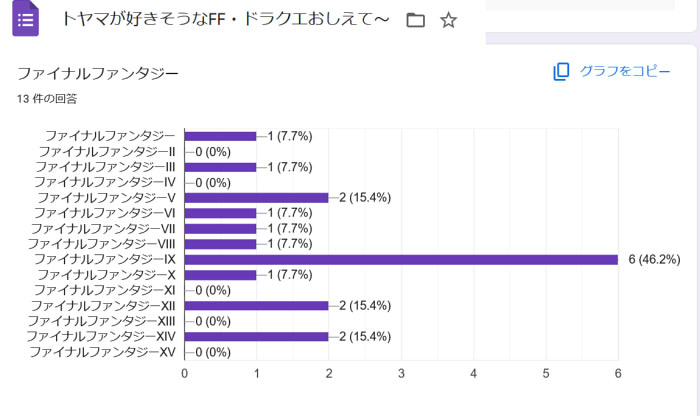Click the first ファイナルファンタジー bar
The height and width of the screenshot is (416, 700).
point(221,136)
